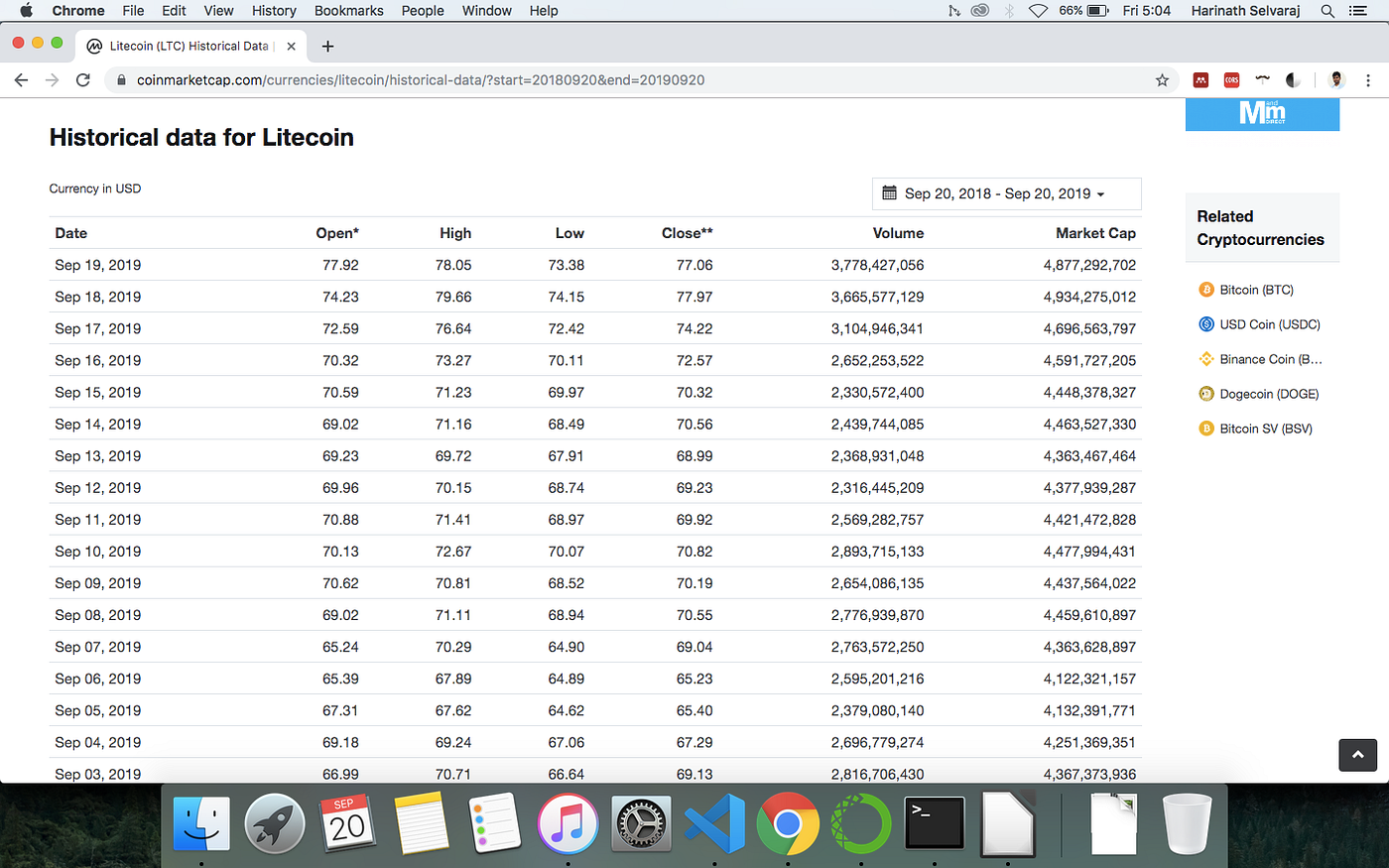Click the scroll-to-top arrow button
The width and height of the screenshot is (1389, 868).
pos(1357,755)
